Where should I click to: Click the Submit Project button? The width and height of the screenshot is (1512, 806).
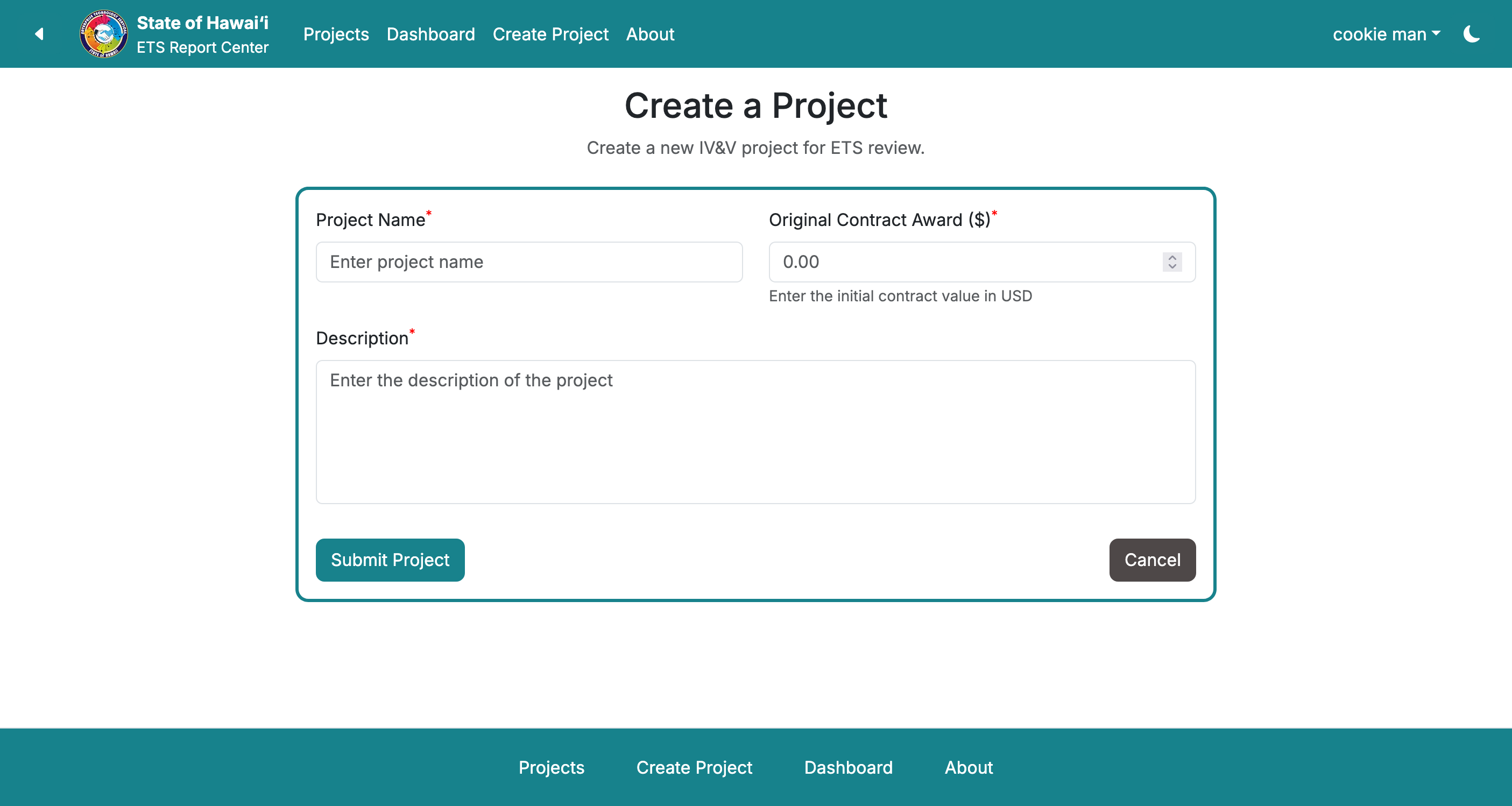390,560
